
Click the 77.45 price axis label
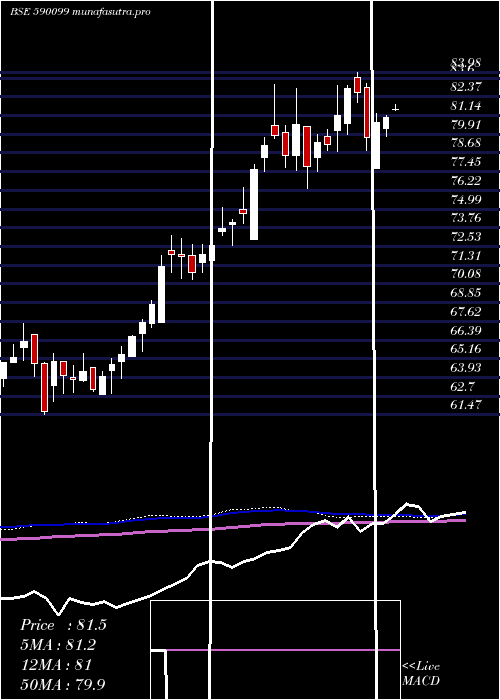[x=466, y=162]
